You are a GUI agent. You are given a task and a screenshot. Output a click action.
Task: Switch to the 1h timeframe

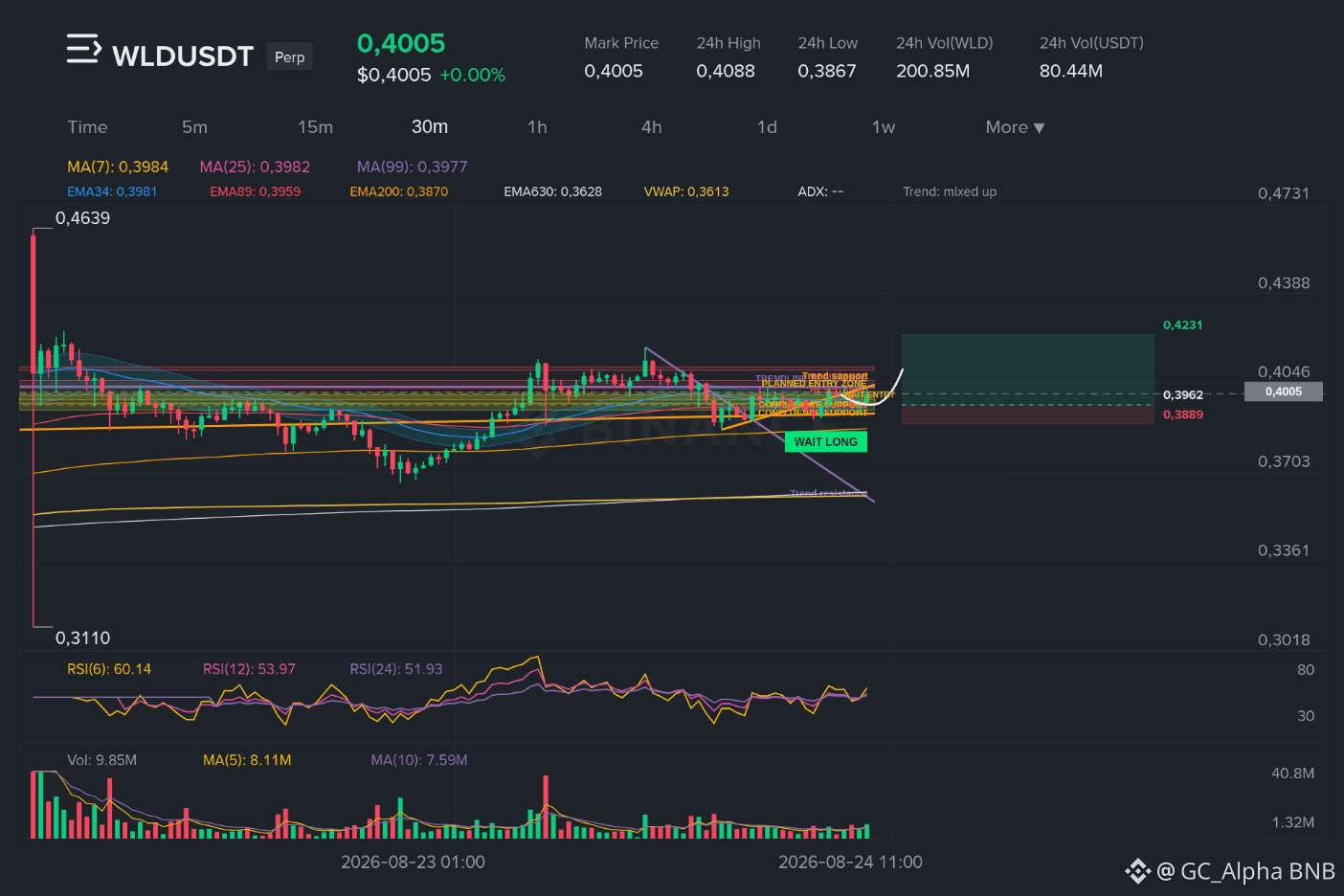click(x=537, y=127)
